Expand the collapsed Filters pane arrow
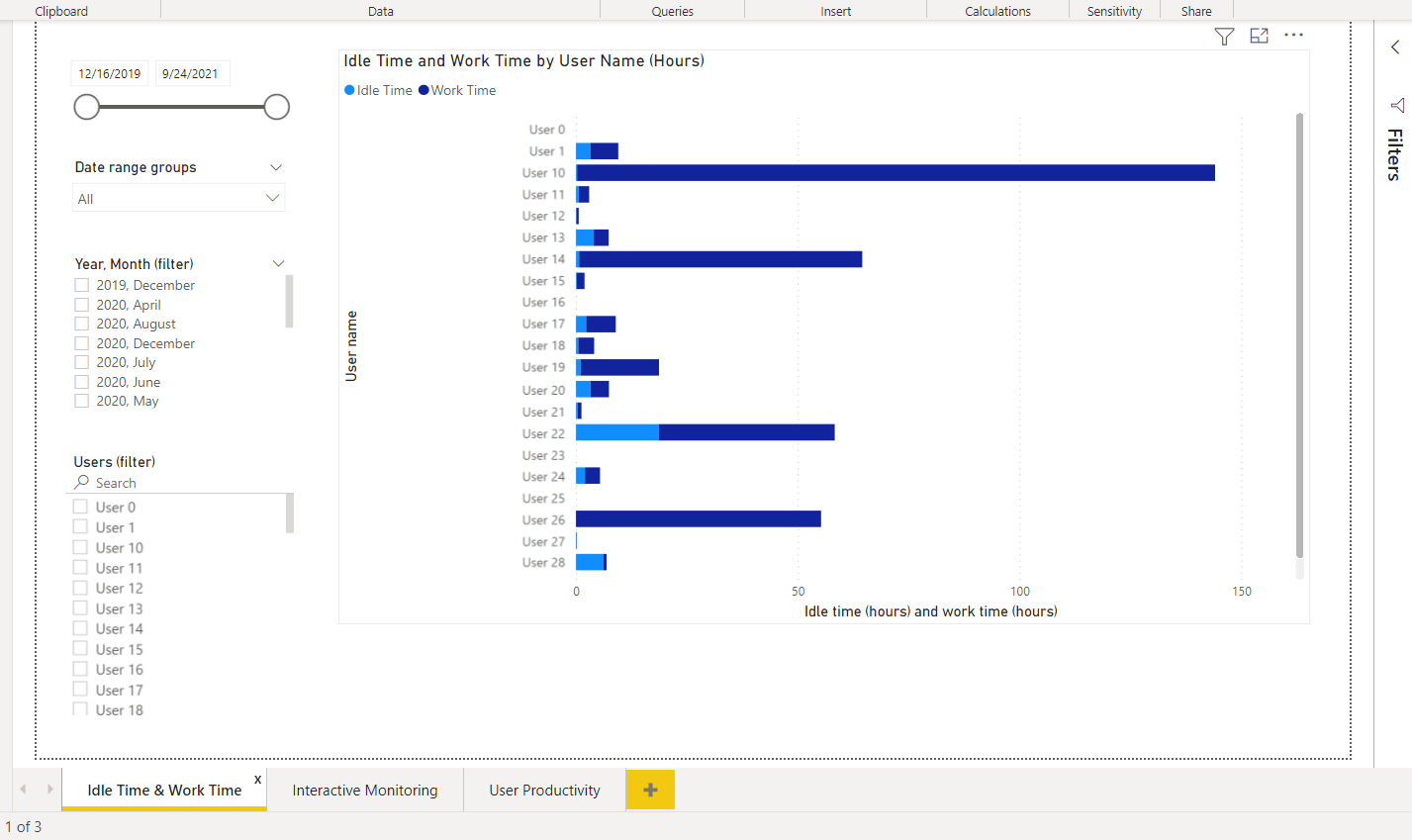 1395,47
